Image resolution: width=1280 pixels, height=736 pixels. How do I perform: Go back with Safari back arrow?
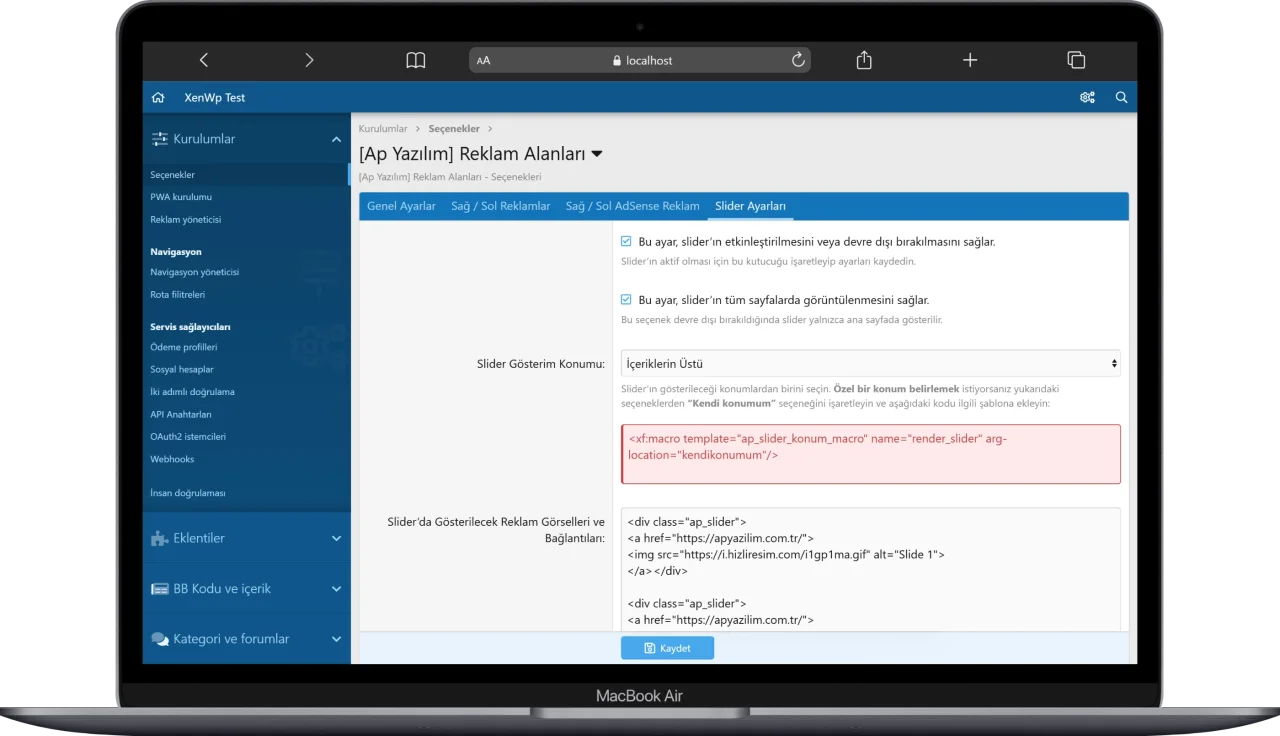[204, 60]
